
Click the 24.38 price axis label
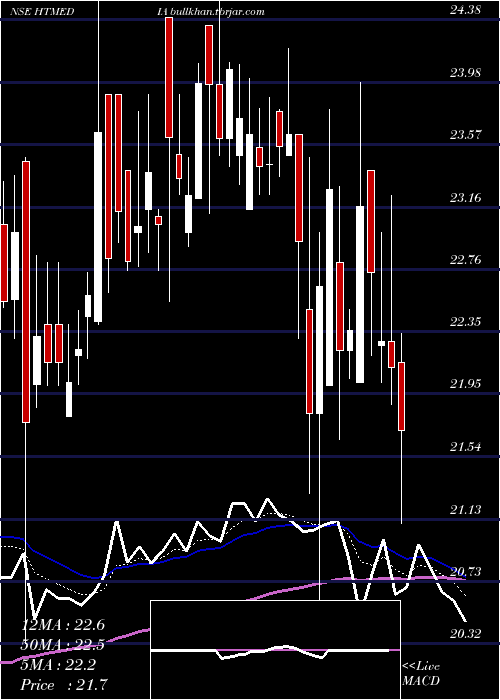[465, 9]
